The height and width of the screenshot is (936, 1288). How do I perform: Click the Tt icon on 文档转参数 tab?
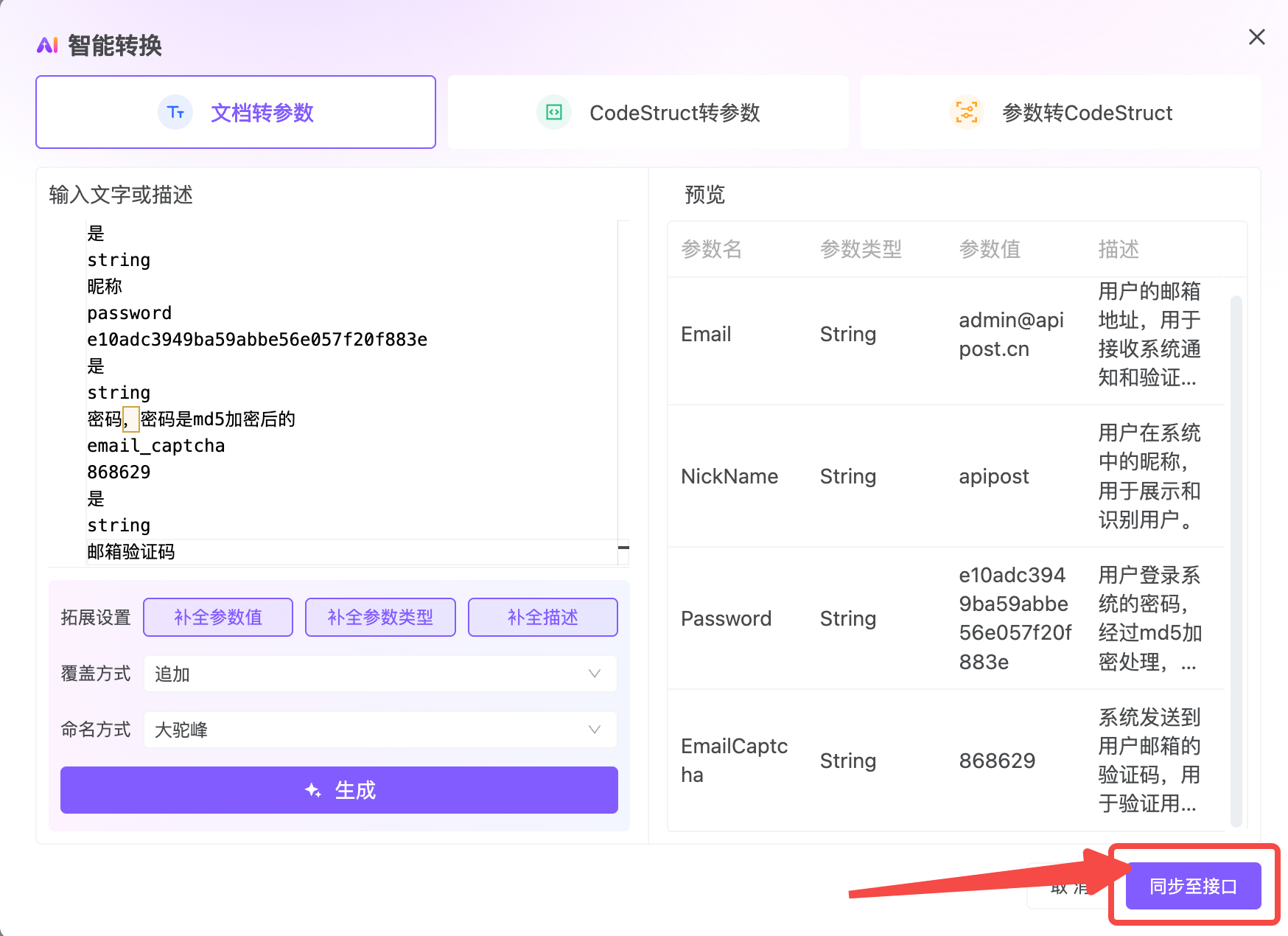[175, 112]
